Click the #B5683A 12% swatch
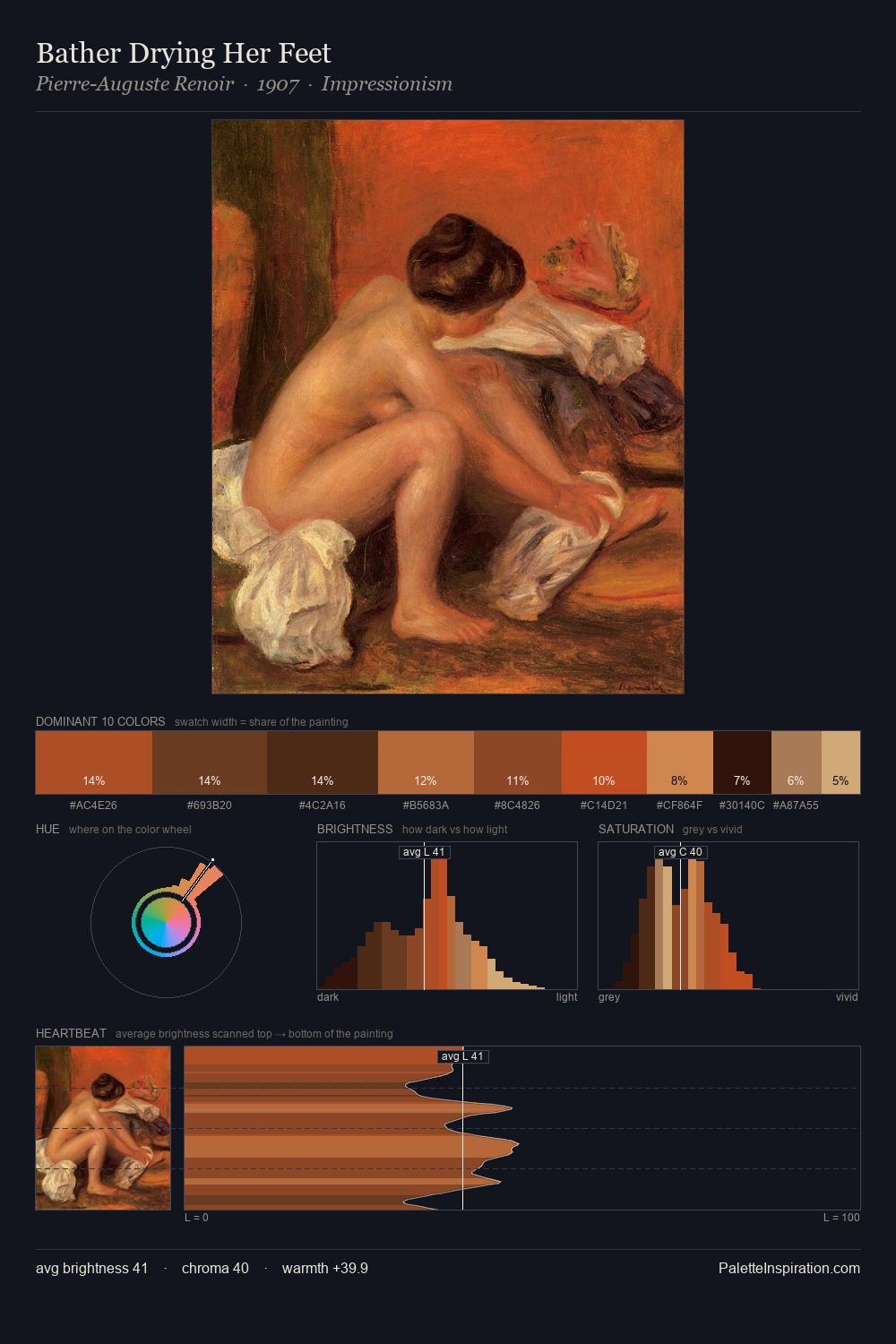 (x=426, y=762)
